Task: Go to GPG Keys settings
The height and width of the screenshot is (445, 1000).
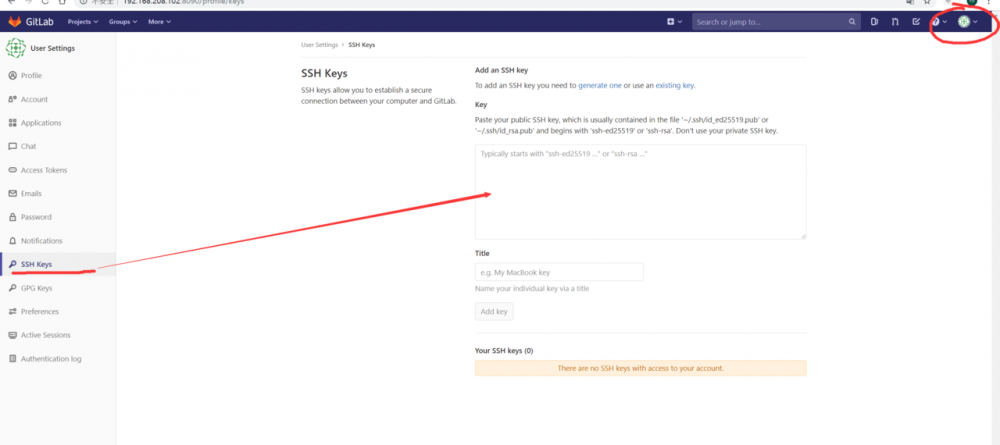Action: pos(36,288)
